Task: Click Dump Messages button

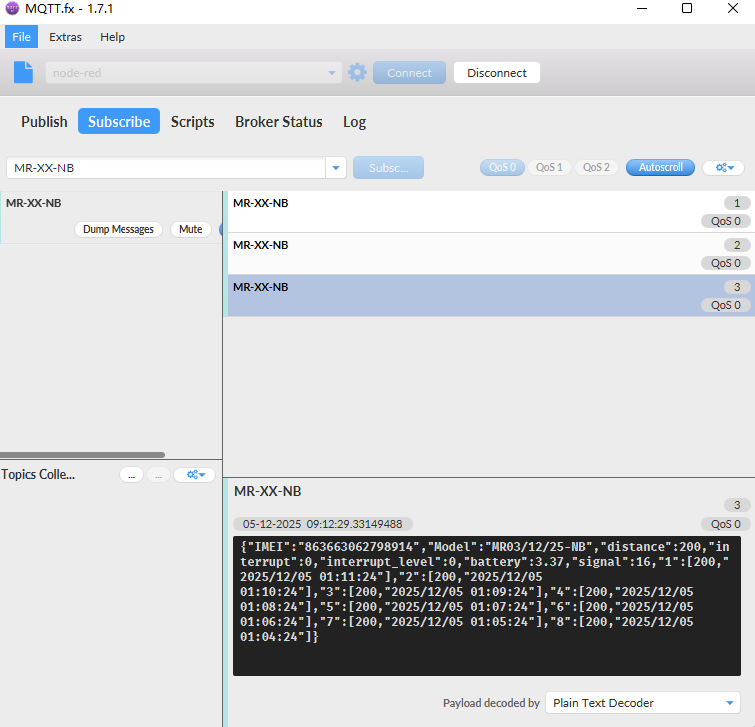Action: (118, 229)
